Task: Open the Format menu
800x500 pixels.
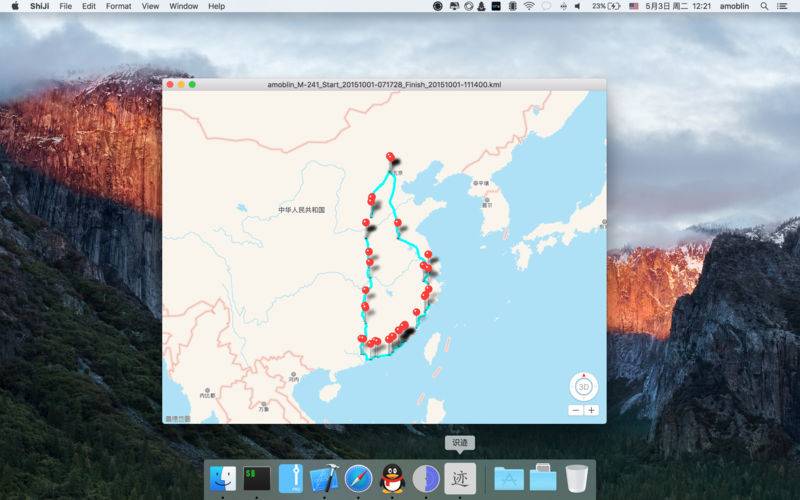Action: (x=118, y=6)
